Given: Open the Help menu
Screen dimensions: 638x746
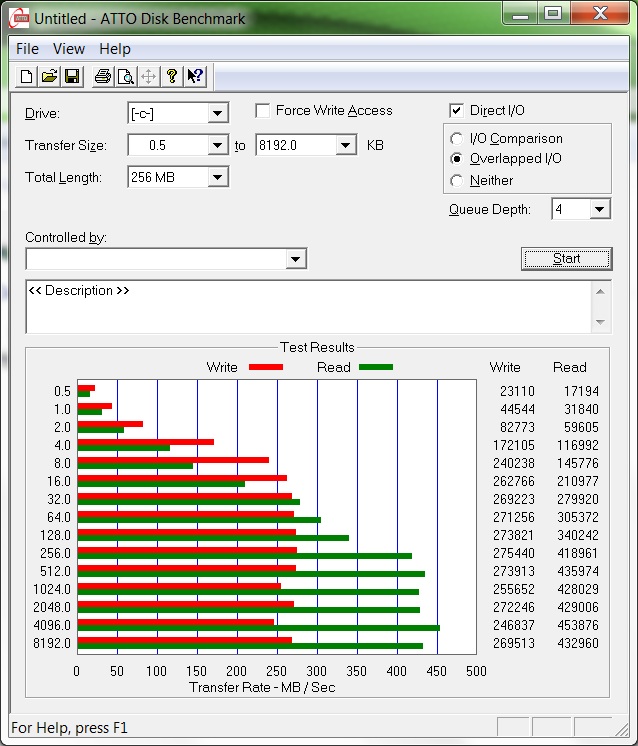Looking at the screenshot, I should [115, 49].
